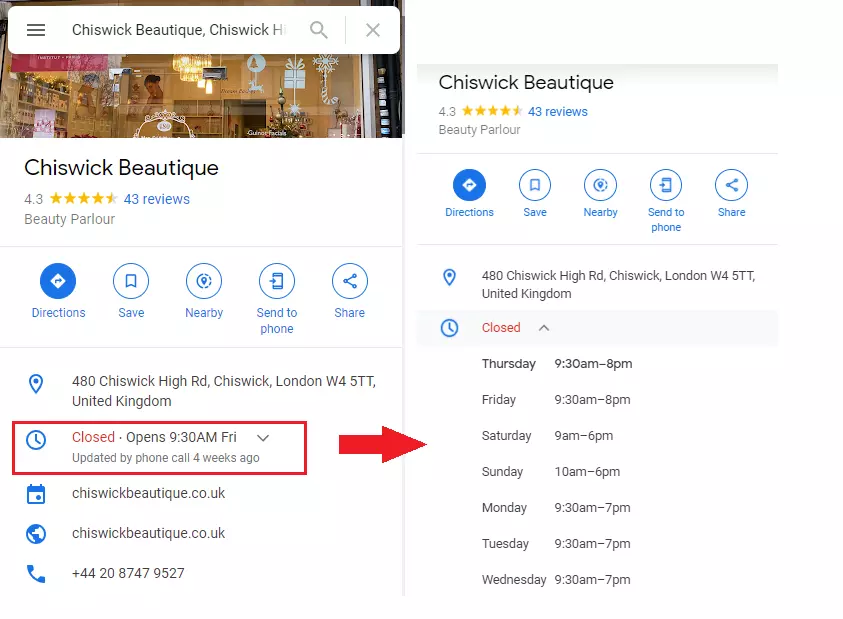This screenshot has width=843, height=619.
Task: Click the phone handset icon
Action: 36,574
